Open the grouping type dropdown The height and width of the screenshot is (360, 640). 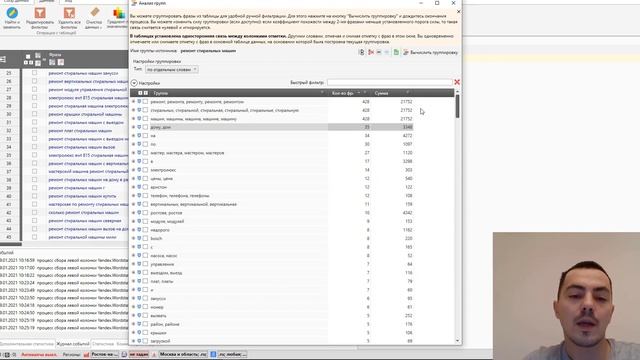(171, 69)
